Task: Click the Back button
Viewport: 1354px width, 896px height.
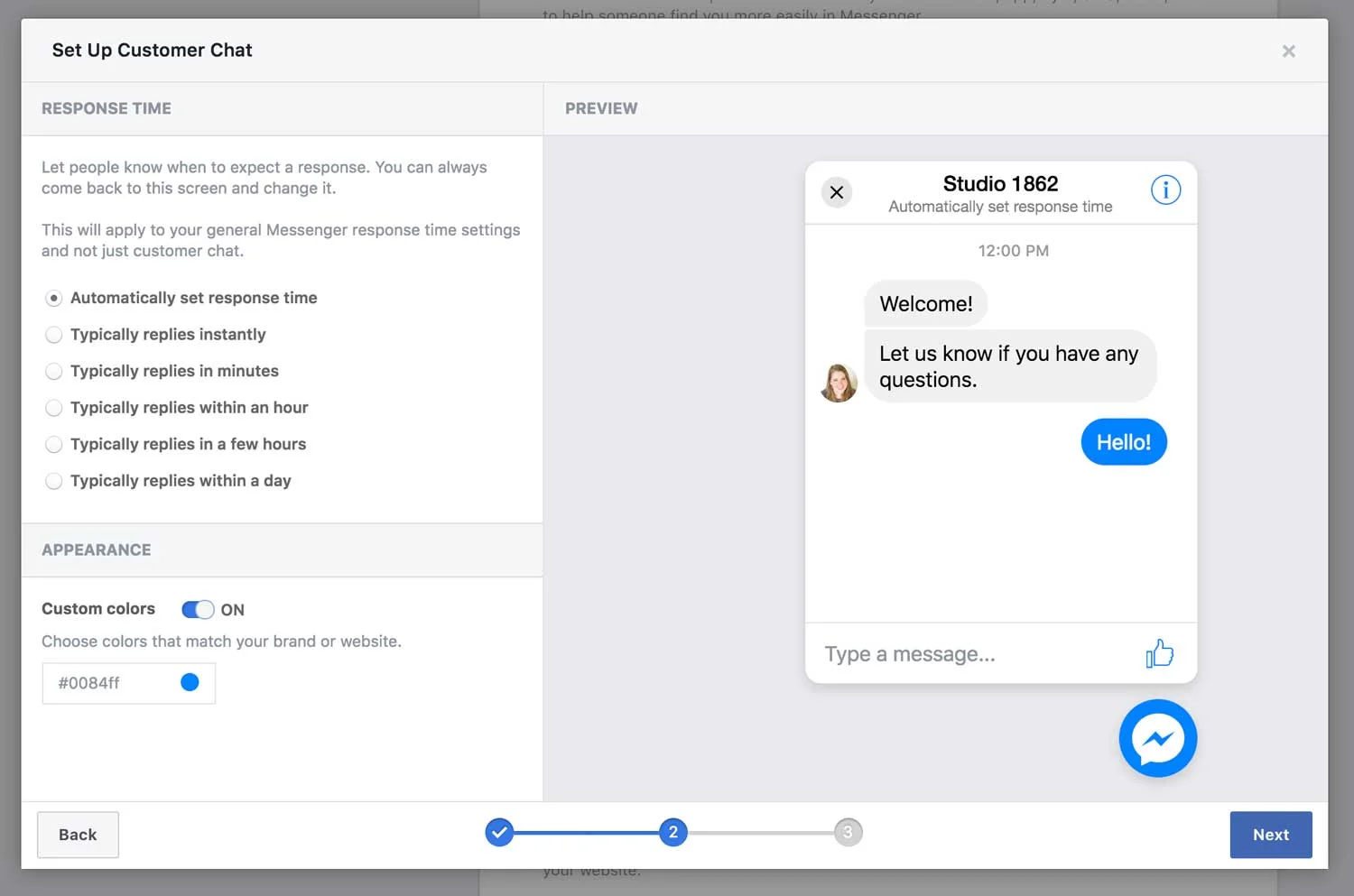Action: [x=78, y=835]
